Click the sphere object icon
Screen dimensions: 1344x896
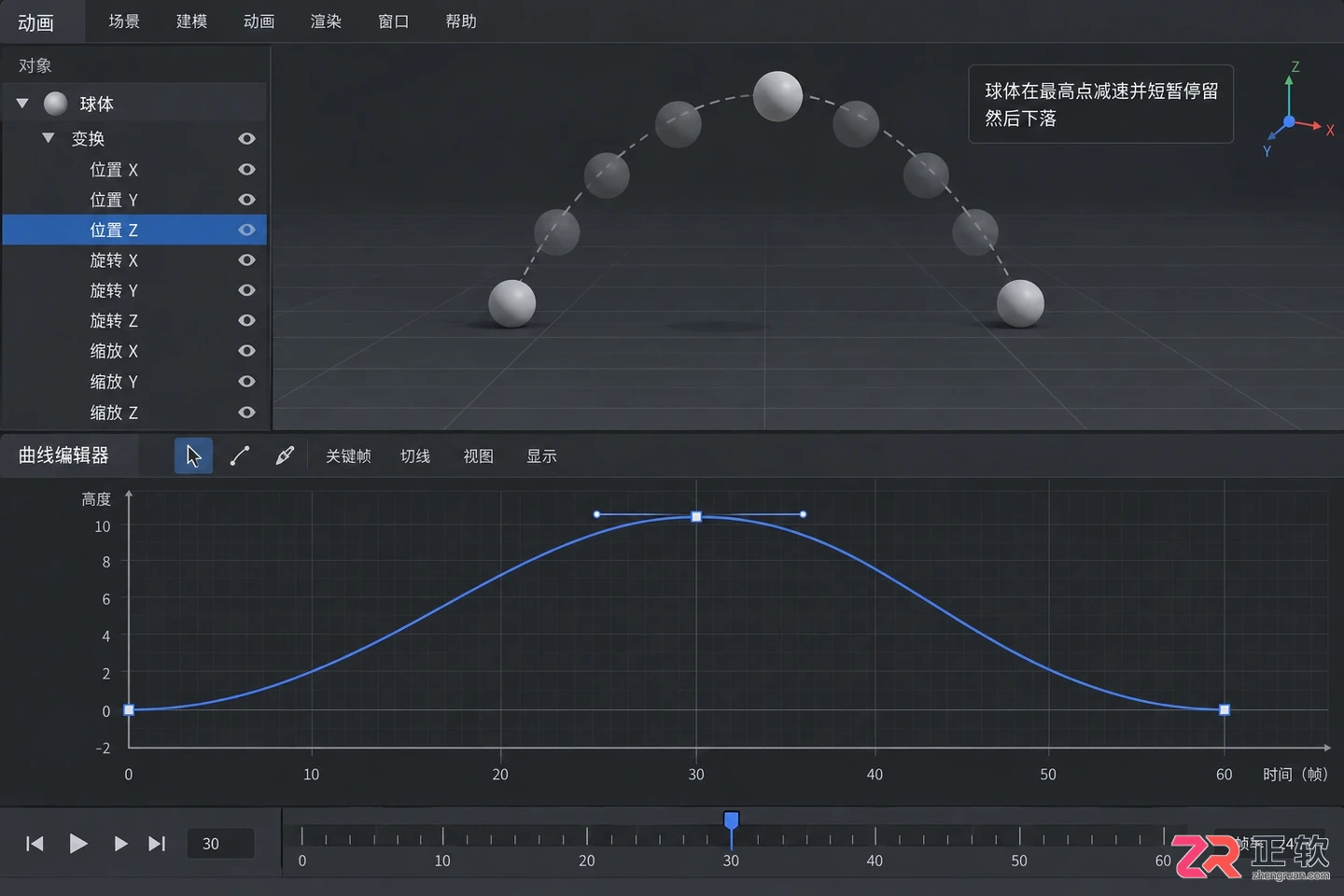pyautogui.click(x=55, y=104)
